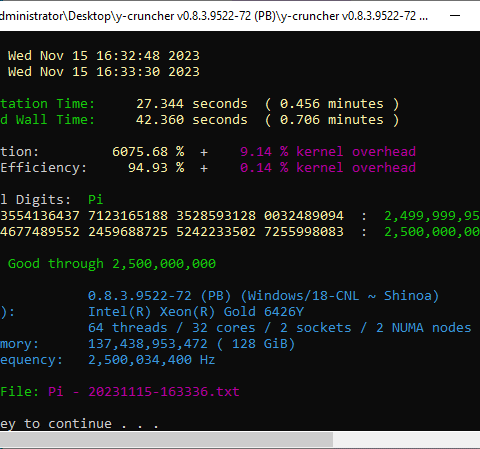Click the 27.344 seconds computation time

192,104
